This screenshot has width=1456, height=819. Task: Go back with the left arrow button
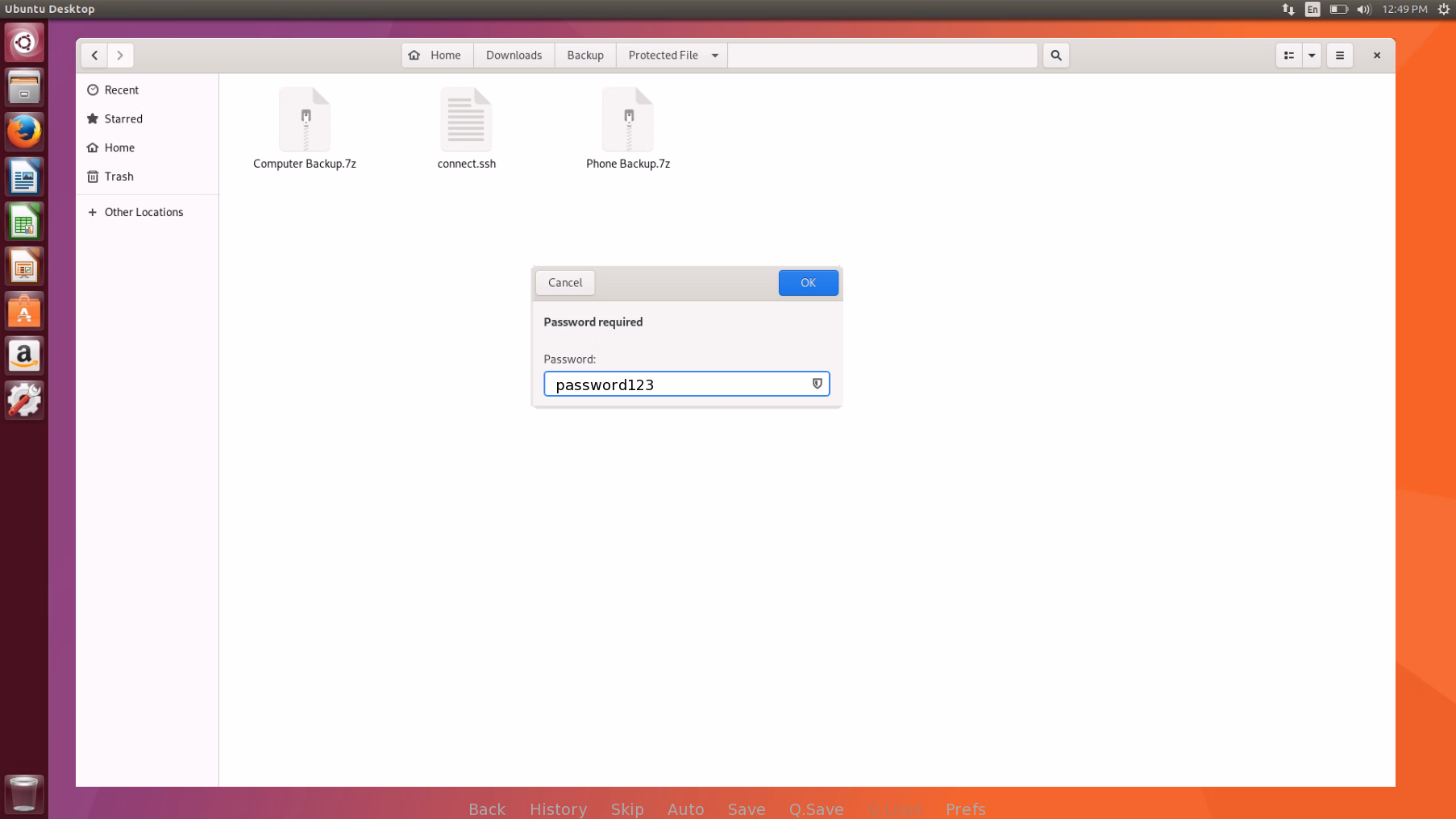94,56
